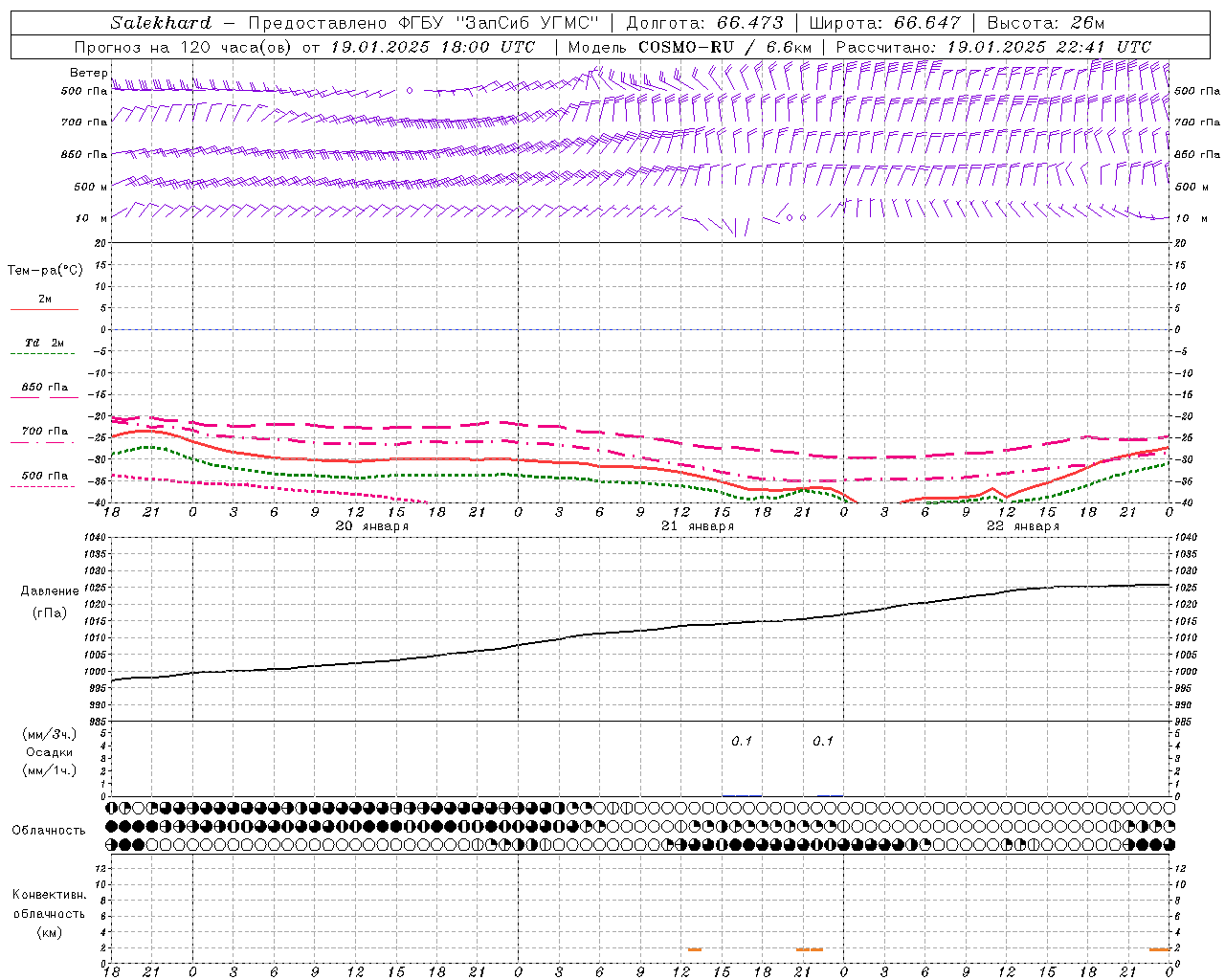Click the 500 гПа temperature legend entry
The width and height of the screenshot is (1225, 980).
pyautogui.click(x=44, y=479)
